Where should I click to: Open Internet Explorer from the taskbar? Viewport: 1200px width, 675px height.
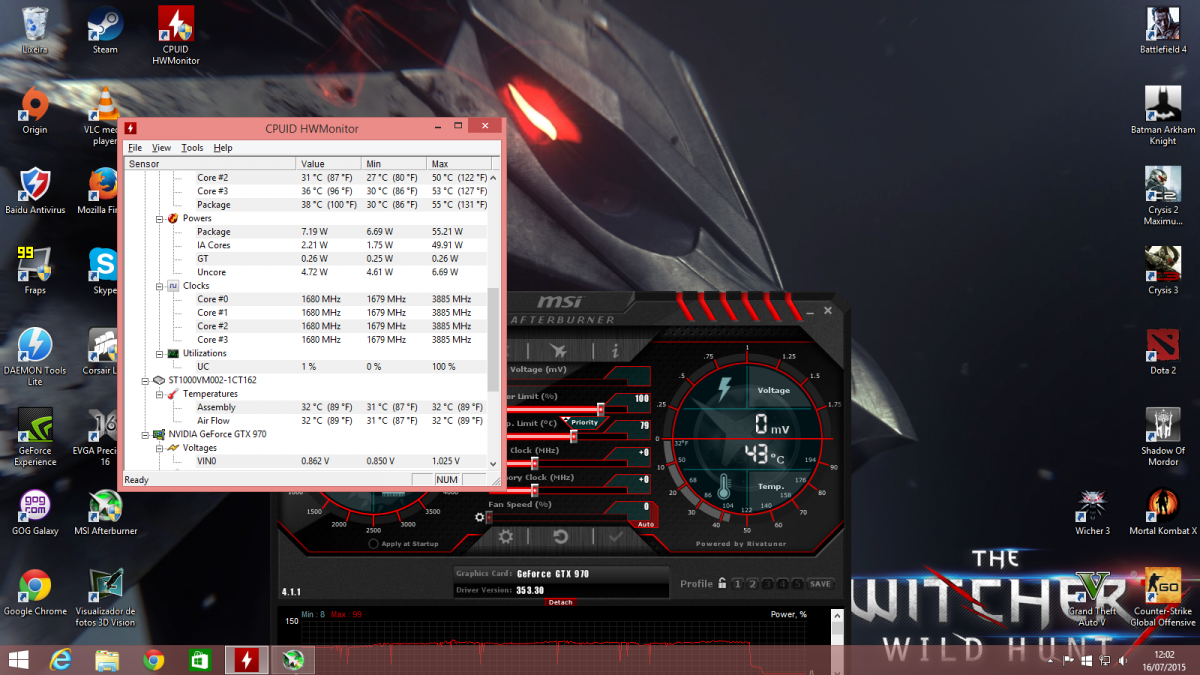(61, 660)
